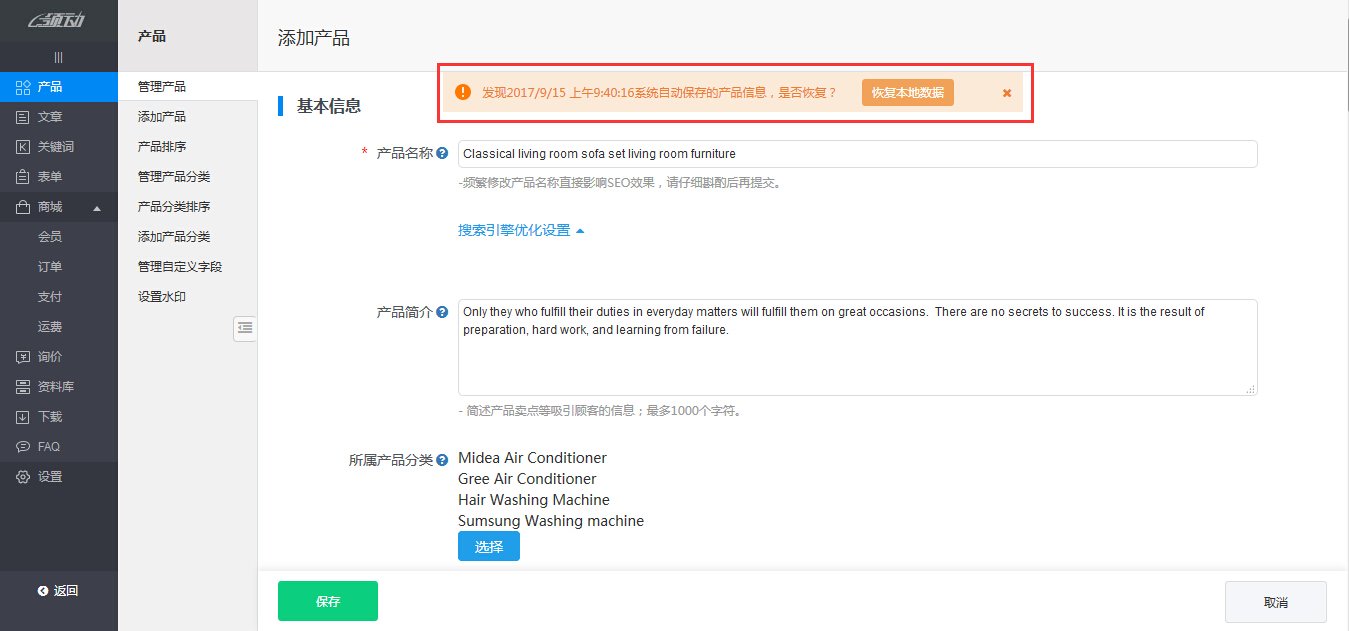Screen dimensions: 1349x631
Task: Toggle the sidebar collapse handle at top
Action: (58, 57)
